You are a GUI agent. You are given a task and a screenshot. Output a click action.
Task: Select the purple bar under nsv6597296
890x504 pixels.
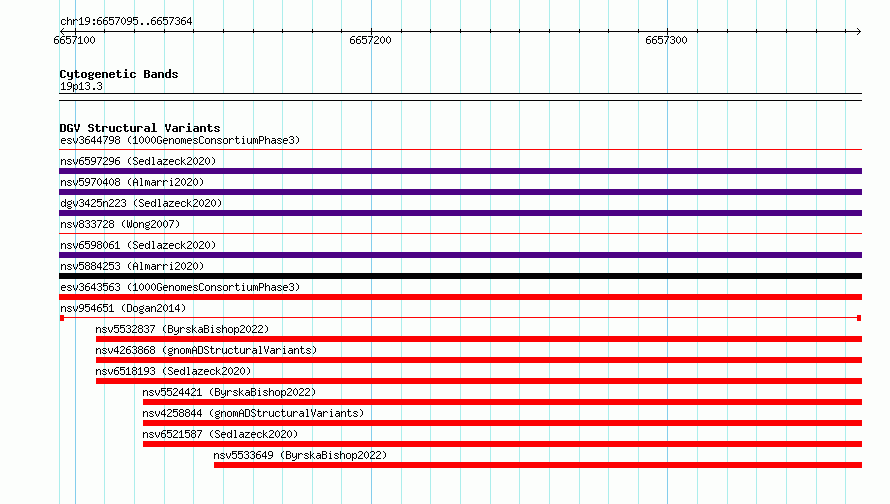tap(460, 171)
